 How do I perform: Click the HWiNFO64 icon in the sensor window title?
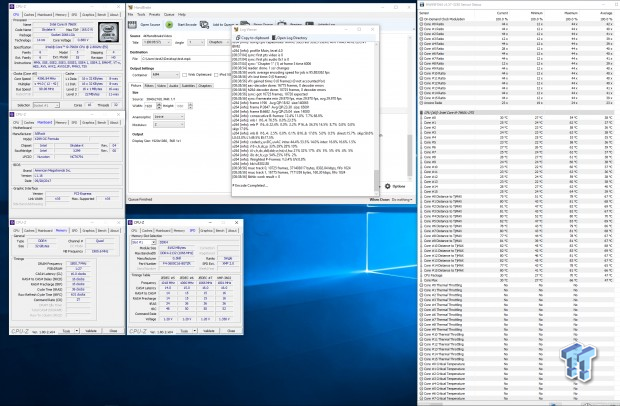(x=422, y=4)
